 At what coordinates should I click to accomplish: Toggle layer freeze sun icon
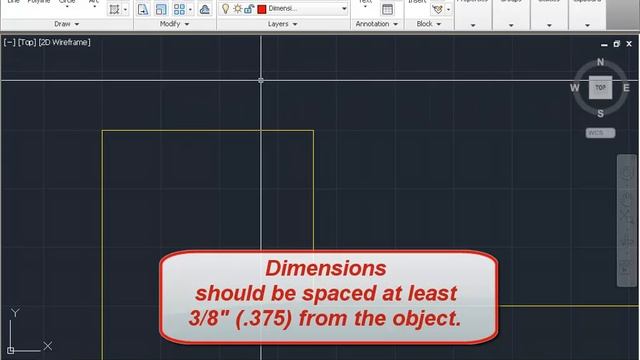pyautogui.click(x=237, y=8)
